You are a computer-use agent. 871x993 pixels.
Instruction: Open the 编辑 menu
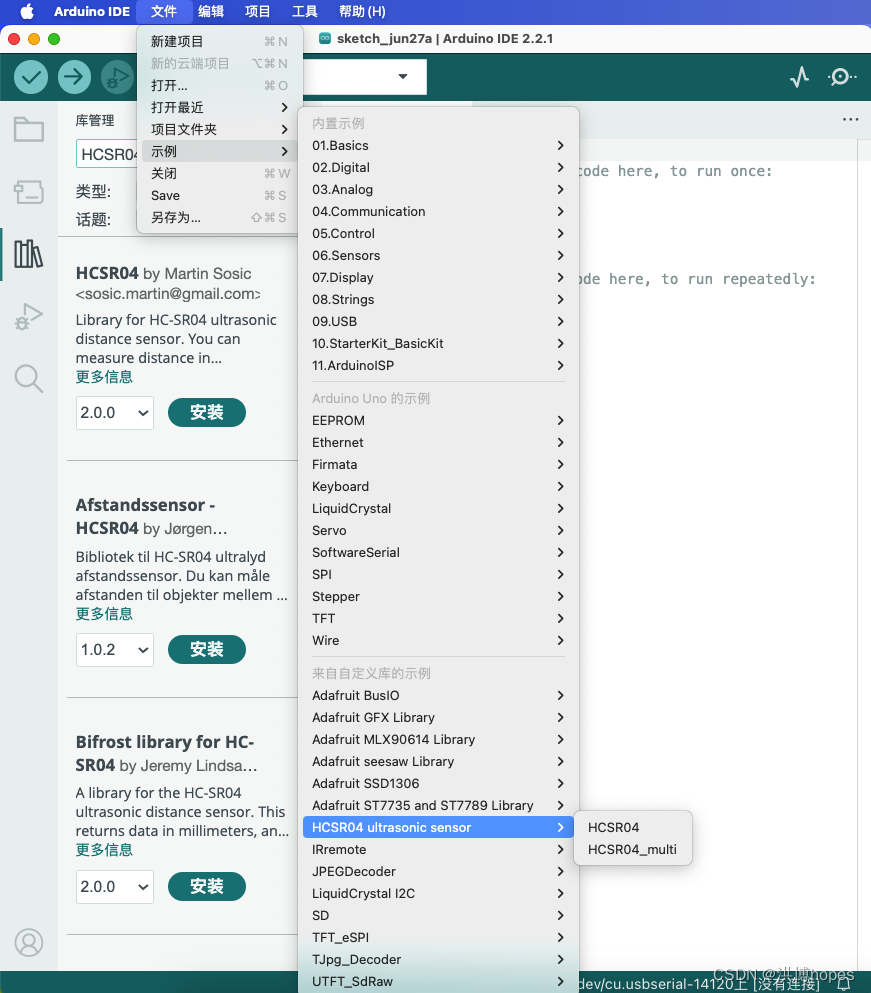pos(211,11)
